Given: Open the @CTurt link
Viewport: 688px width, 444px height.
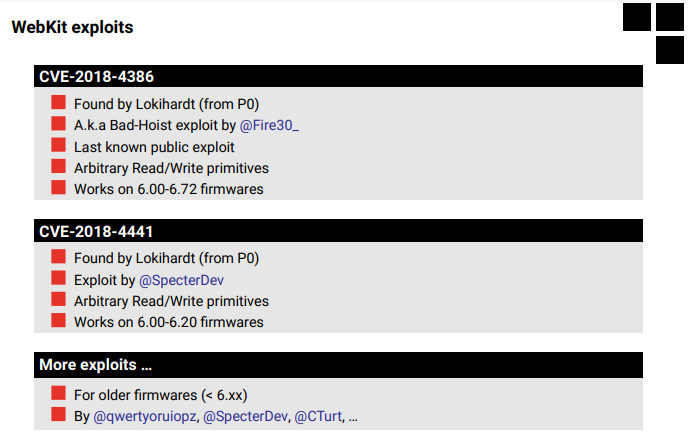Looking at the screenshot, I should [x=318, y=416].
